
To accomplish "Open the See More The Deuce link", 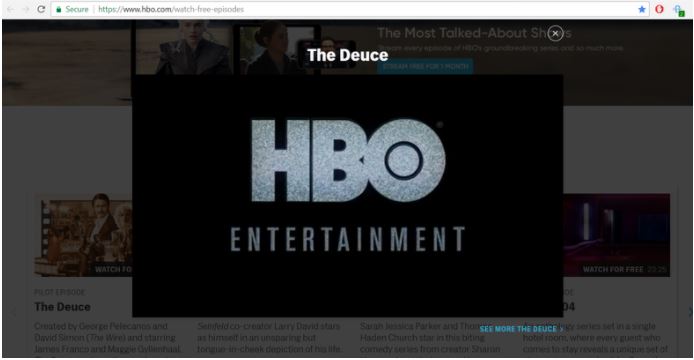I will (521, 329).
